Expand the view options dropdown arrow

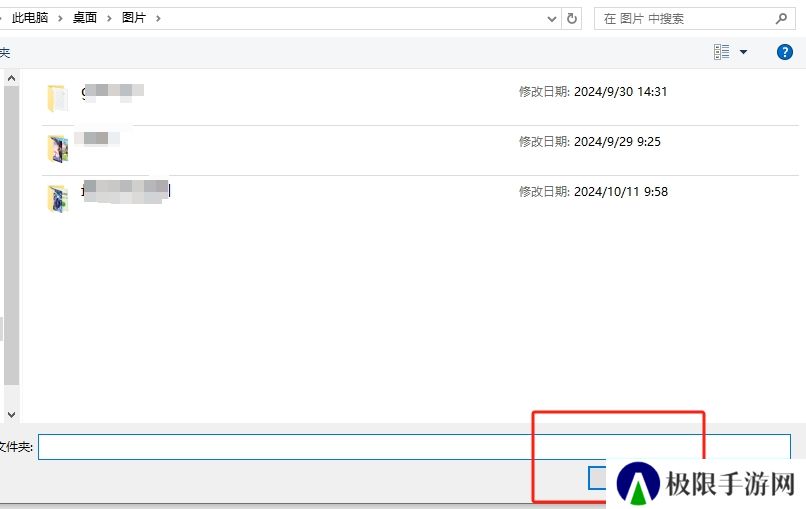[x=743, y=52]
